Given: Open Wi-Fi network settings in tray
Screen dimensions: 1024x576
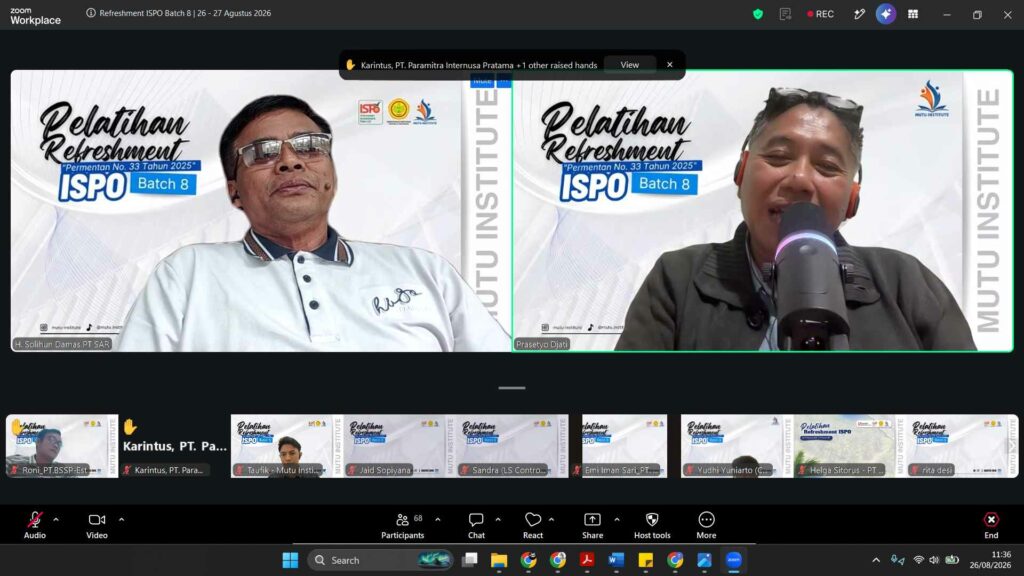Looking at the screenshot, I should pyautogui.click(x=918, y=560).
